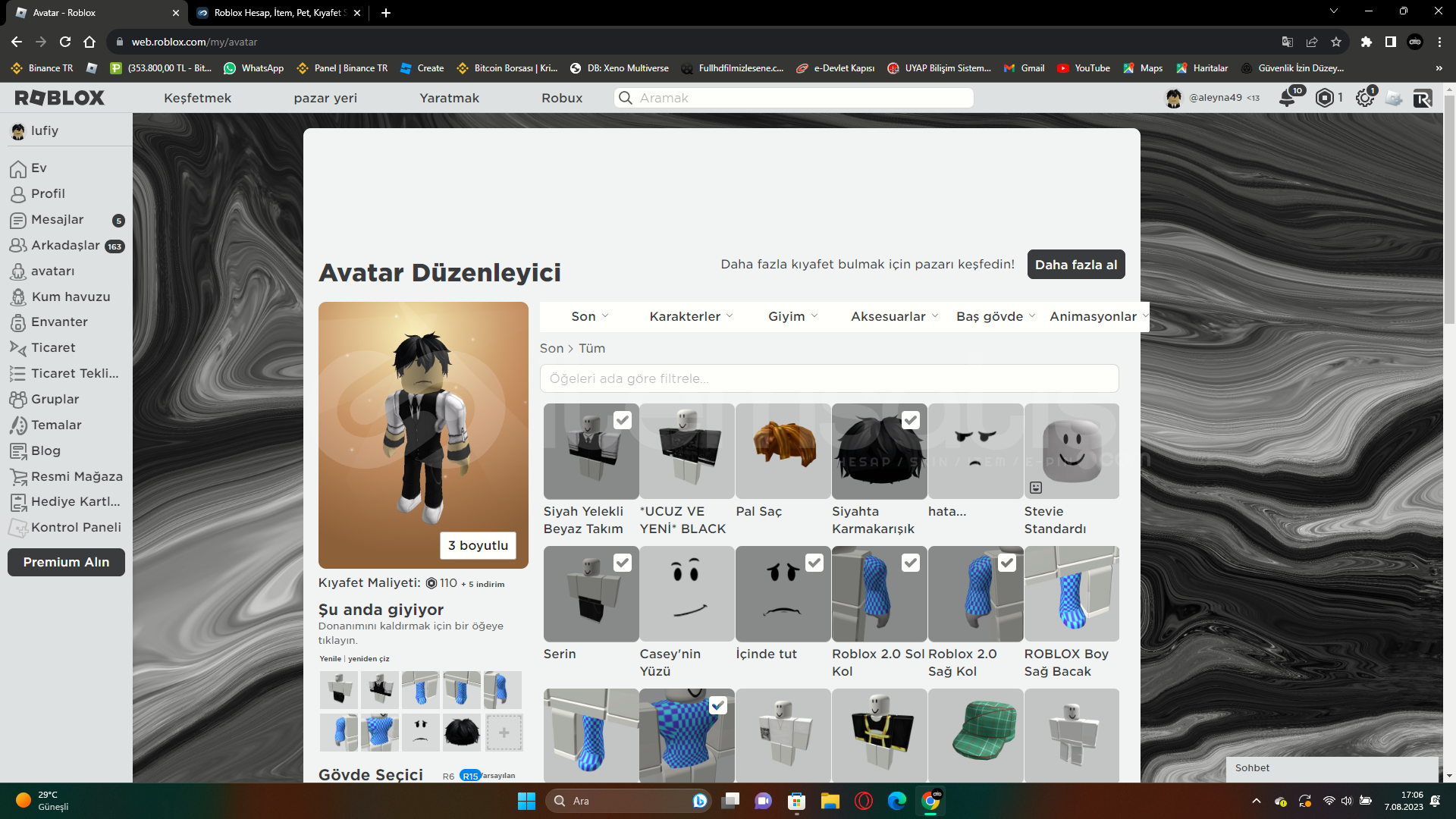
Task: Open Chrome extensions puzzle icon
Action: pyautogui.click(x=1366, y=42)
